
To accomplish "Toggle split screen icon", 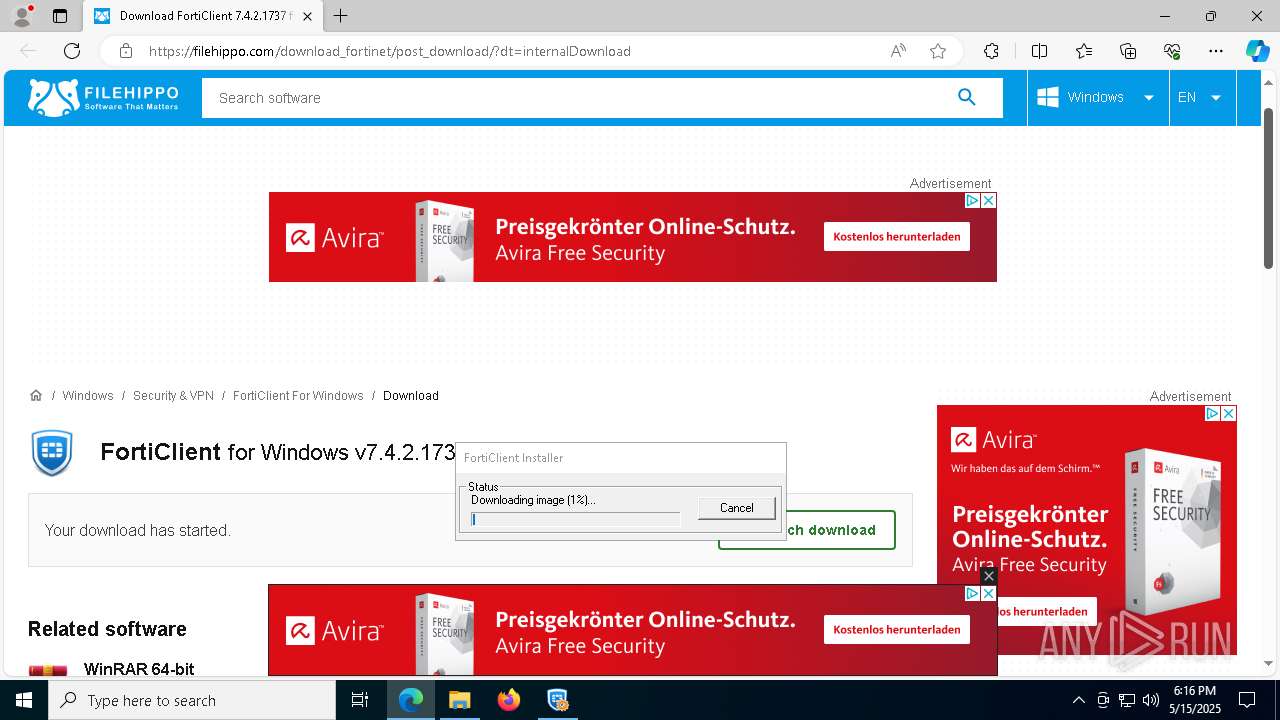I will click(1039, 51).
